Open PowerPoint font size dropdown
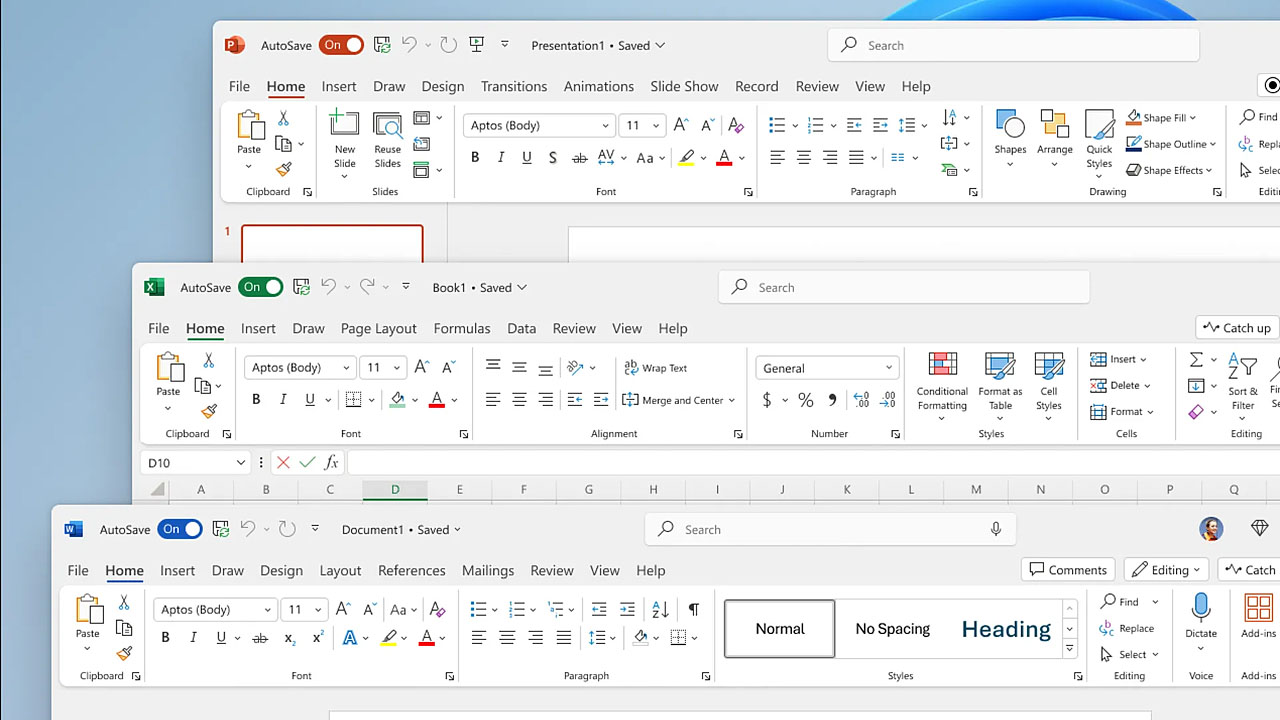The image size is (1280, 720). pos(656,126)
